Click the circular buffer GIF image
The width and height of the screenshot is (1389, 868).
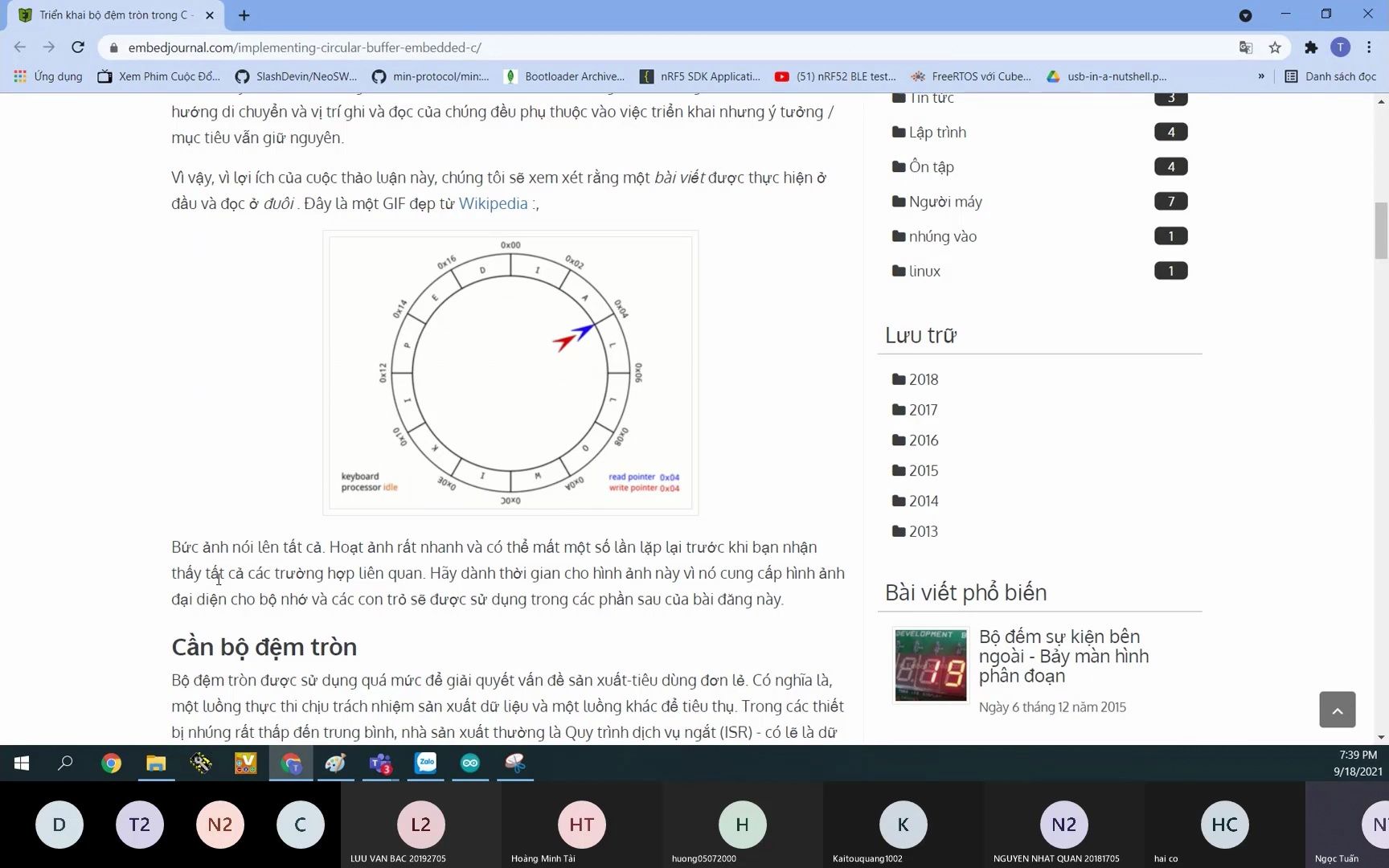coord(510,373)
